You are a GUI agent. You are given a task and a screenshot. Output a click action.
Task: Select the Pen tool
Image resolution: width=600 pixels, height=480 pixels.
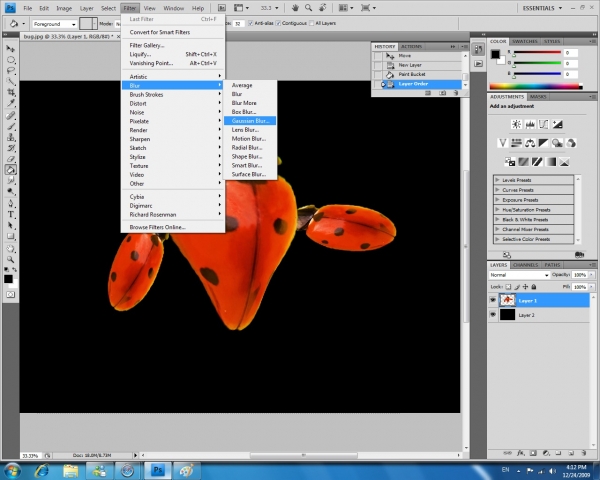(x=11, y=204)
